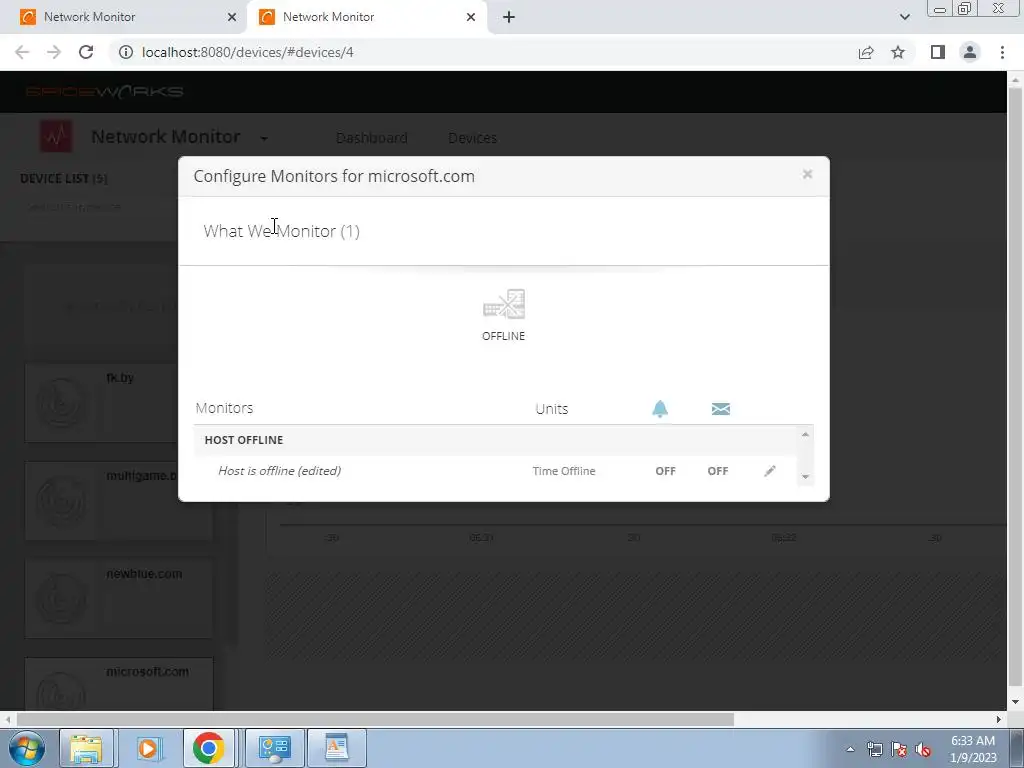Close the active Network Monitor tab

pos(471,17)
